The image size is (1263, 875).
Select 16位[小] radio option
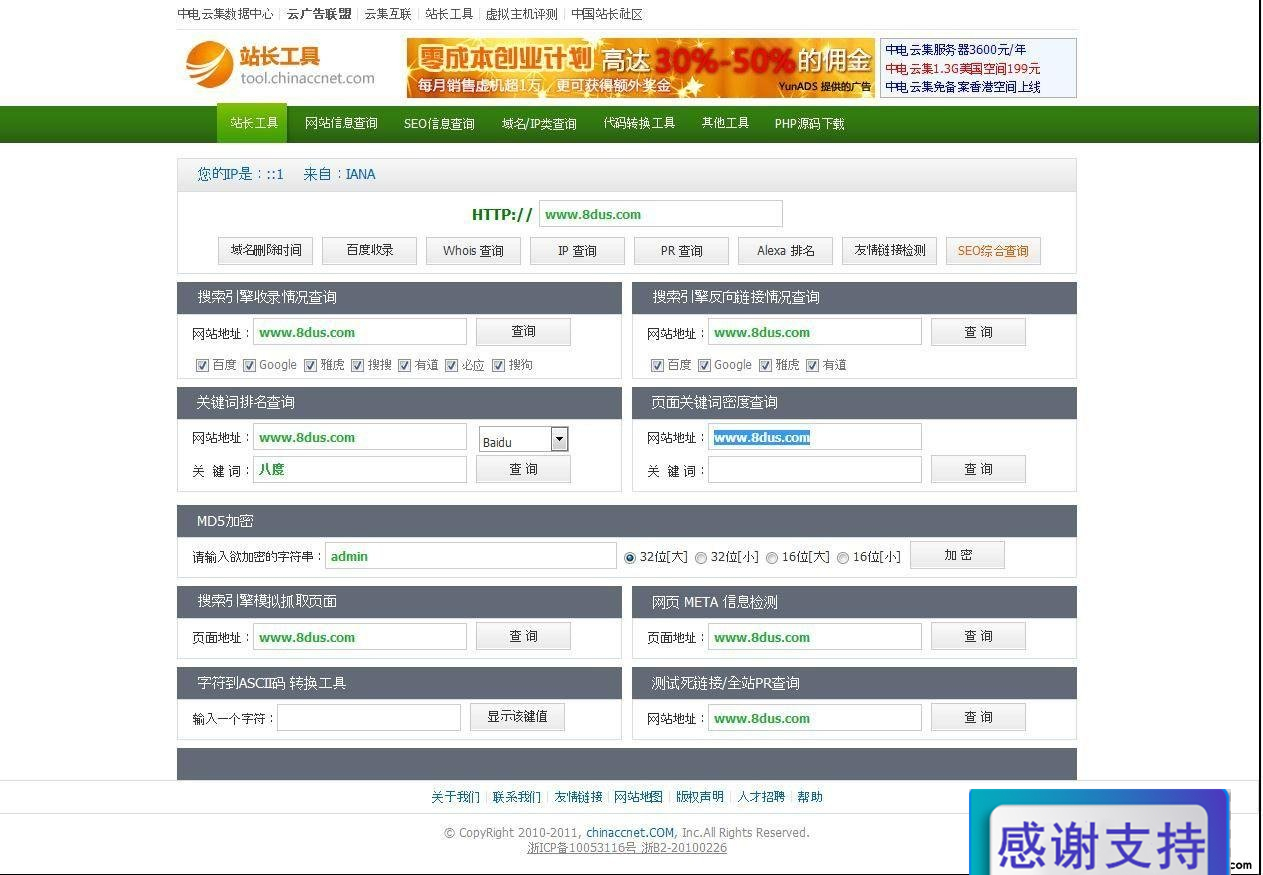pos(843,558)
